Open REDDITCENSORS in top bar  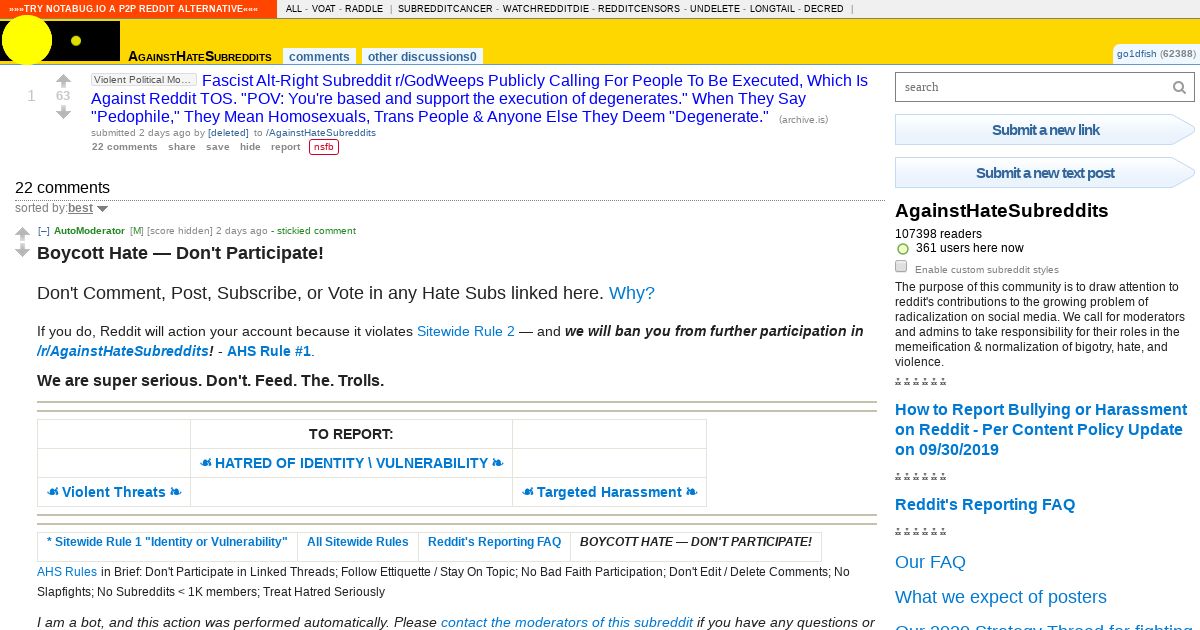pyautogui.click(x=639, y=9)
